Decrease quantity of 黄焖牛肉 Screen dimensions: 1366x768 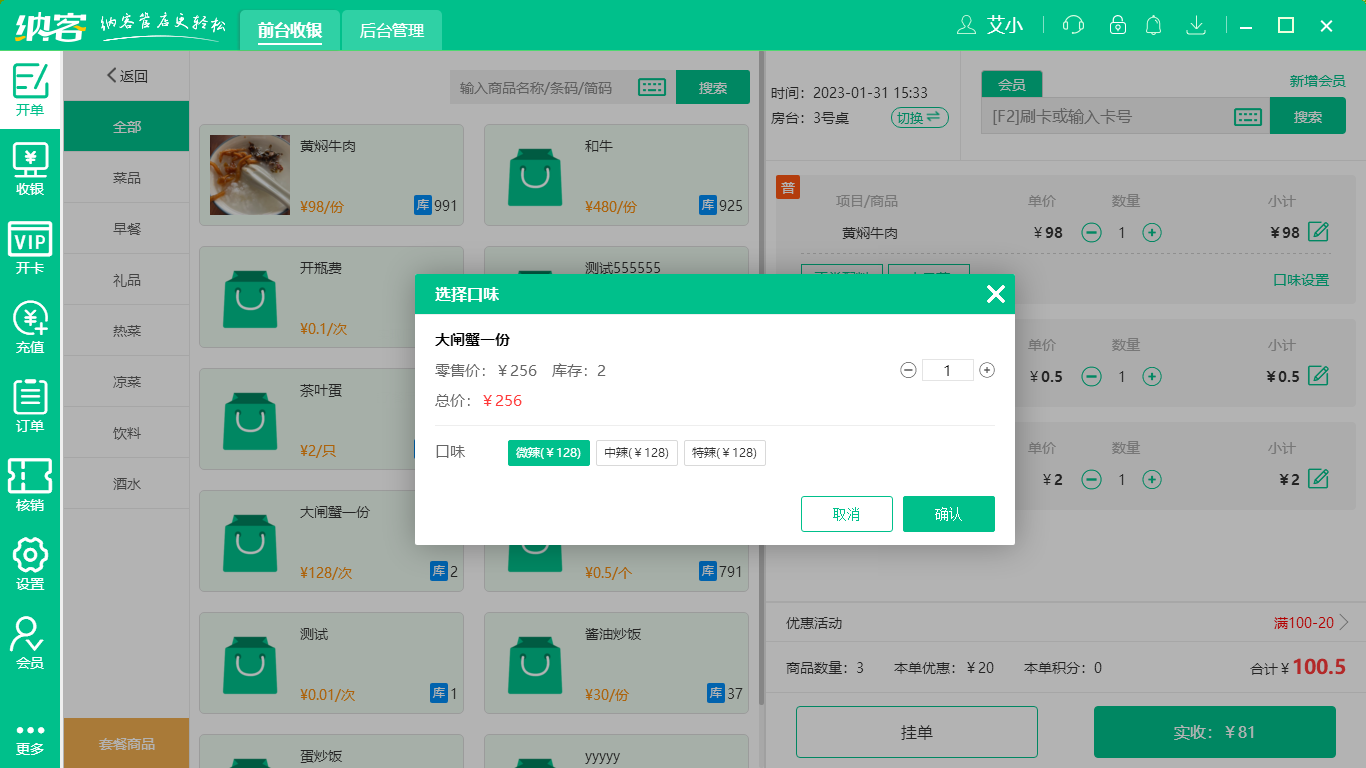pos(1092,233)
